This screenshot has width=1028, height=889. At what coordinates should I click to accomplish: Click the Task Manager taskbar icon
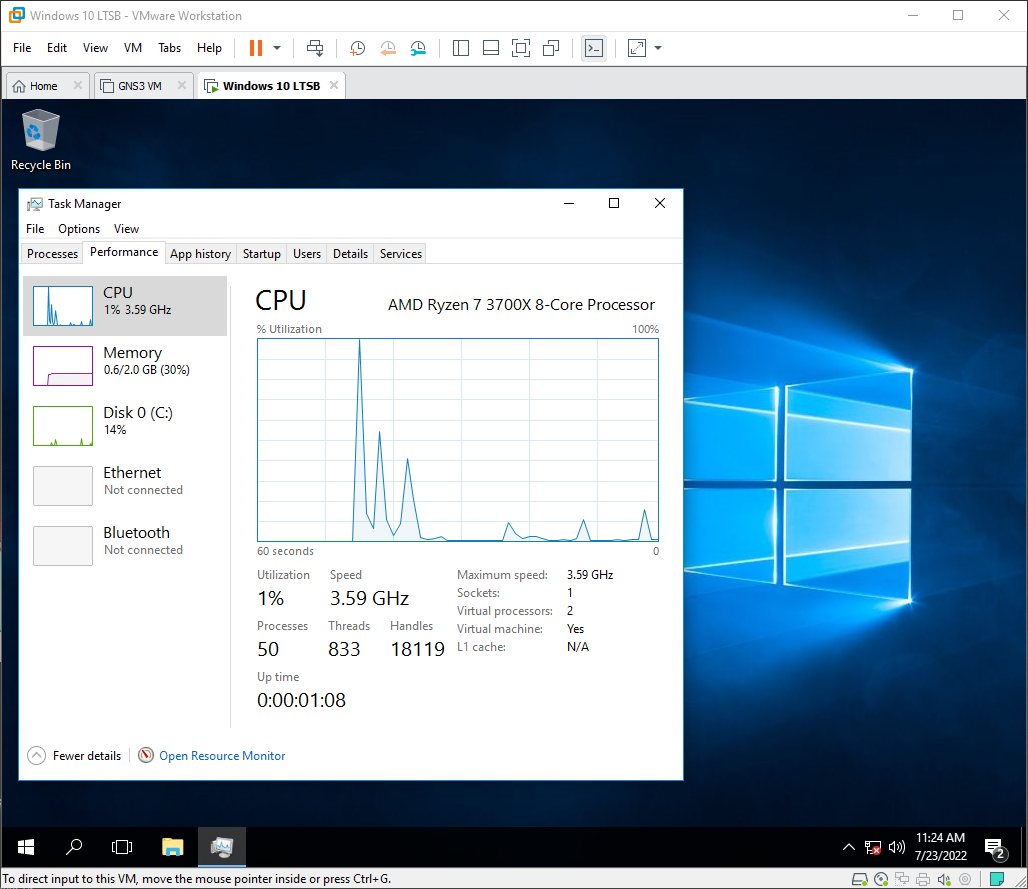click(222, 847)
